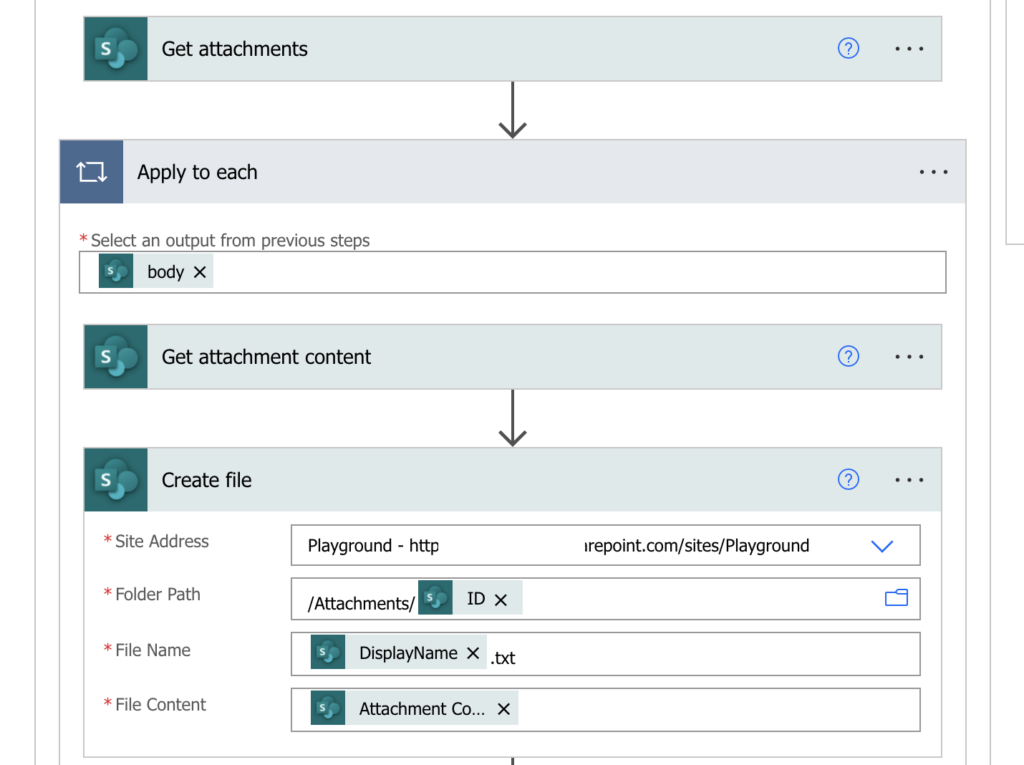Image resolution: width=1024 pixels, height=765 pixels.
Task: Remove the Attachment Content token
Action: pos(504,709)
